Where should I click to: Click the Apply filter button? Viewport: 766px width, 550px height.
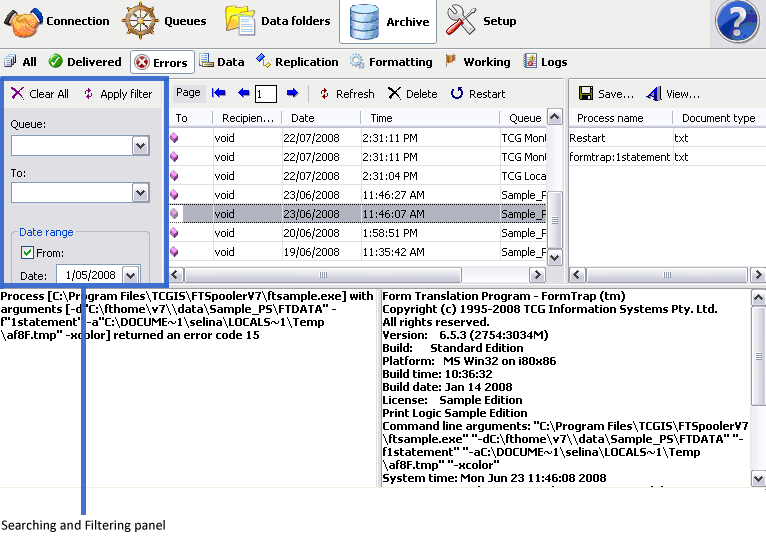coord(117,94)
